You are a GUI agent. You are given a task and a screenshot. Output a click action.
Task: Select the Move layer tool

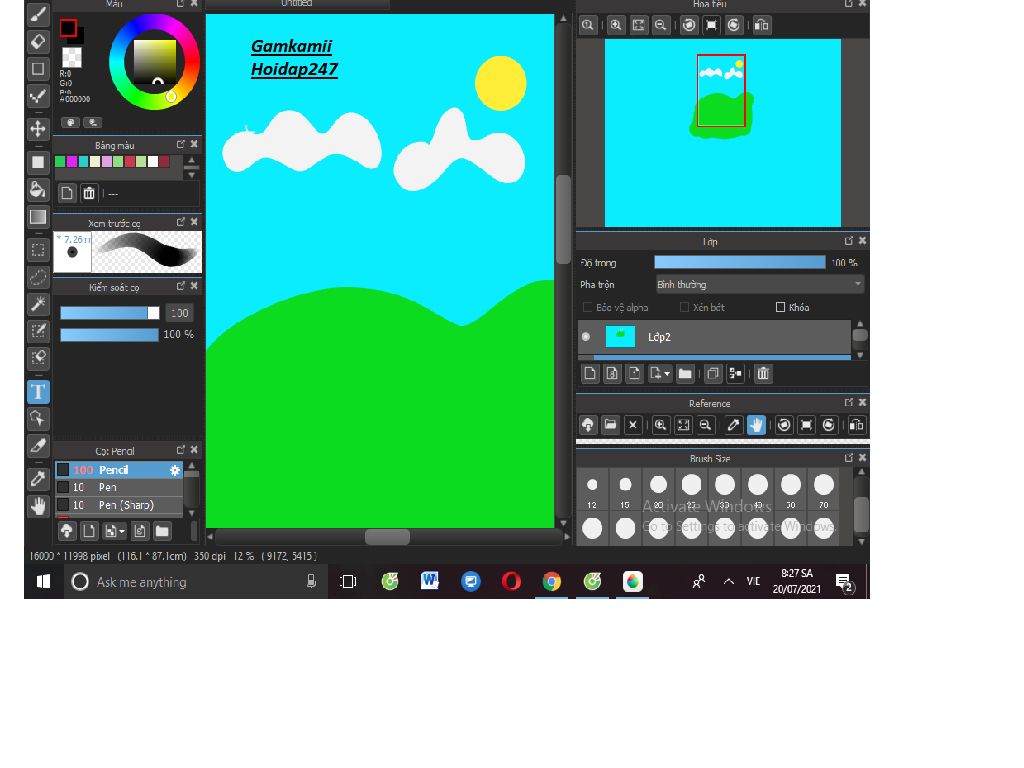38,129
